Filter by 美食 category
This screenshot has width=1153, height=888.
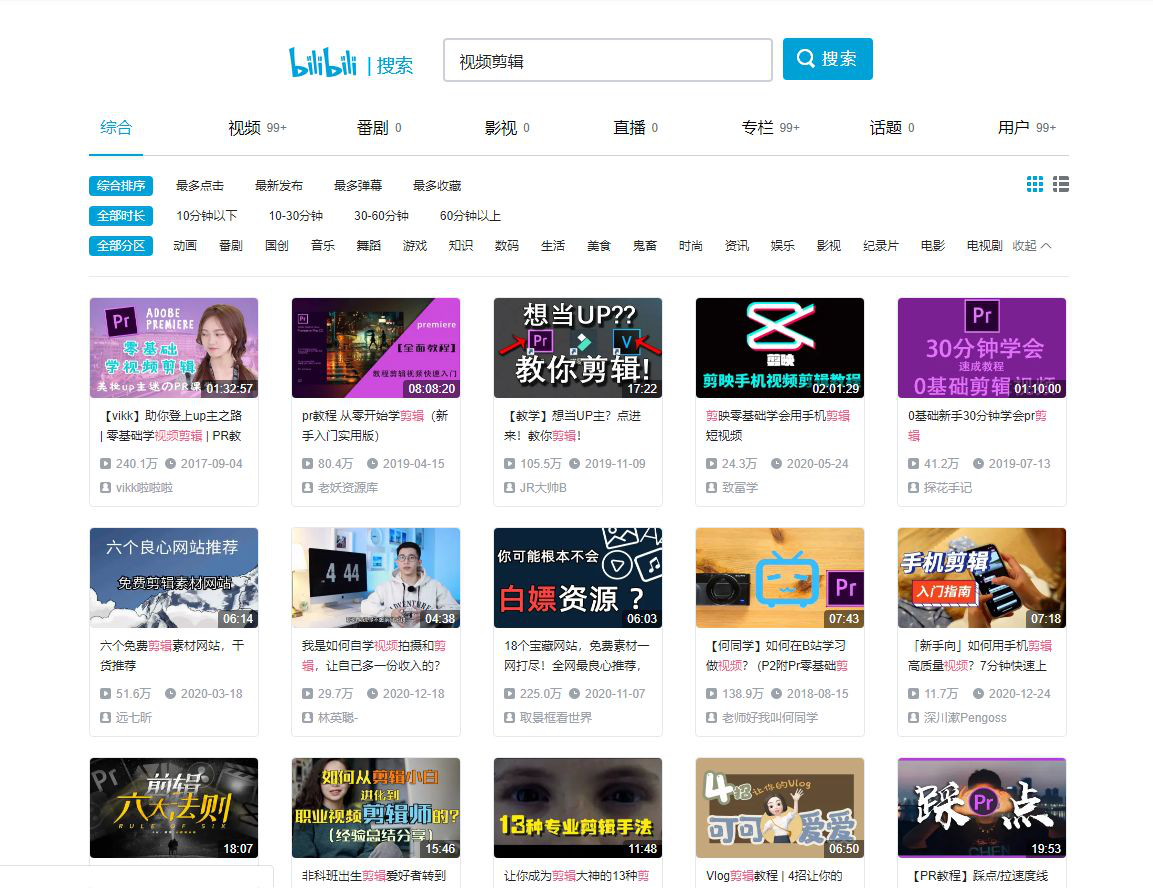pyautogui.click(x=599, y=246)
